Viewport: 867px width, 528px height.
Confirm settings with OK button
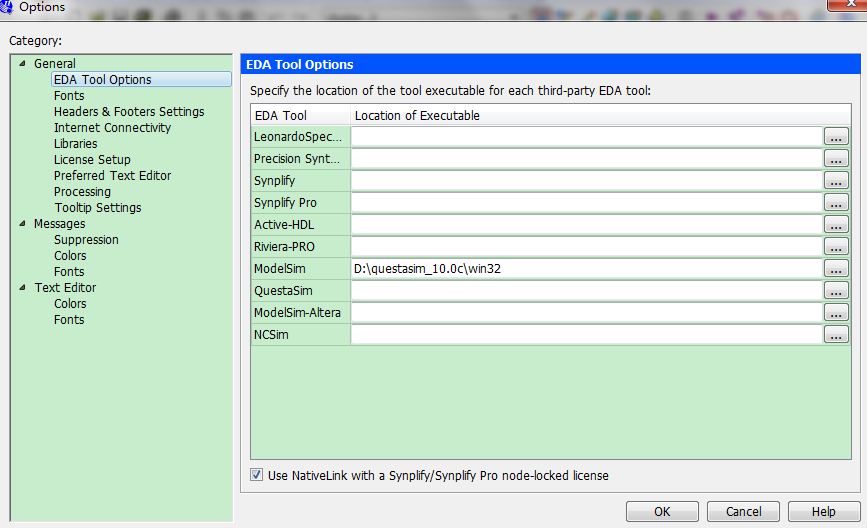click(x=662, y=511)
